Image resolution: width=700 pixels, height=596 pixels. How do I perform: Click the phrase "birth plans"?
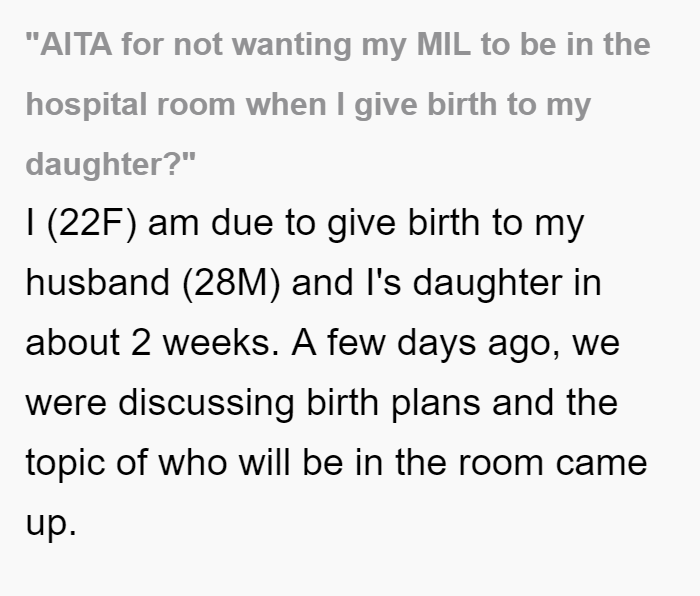[x=393, y=403]
